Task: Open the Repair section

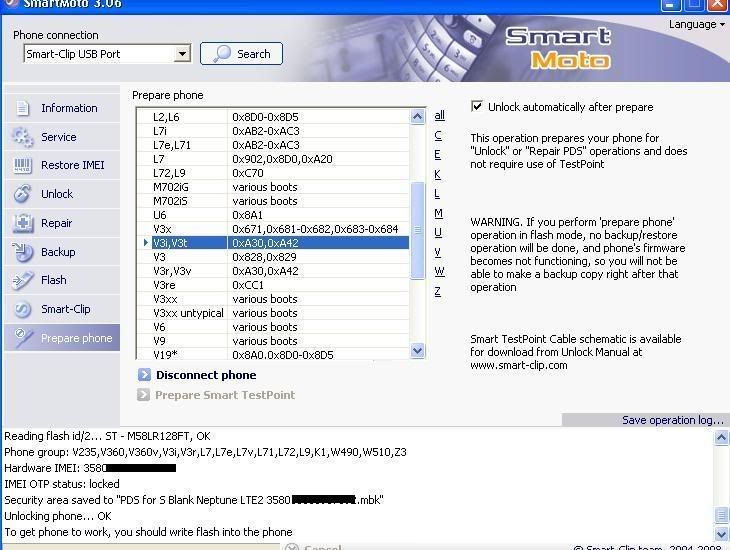Action: (x=62, y=223)
